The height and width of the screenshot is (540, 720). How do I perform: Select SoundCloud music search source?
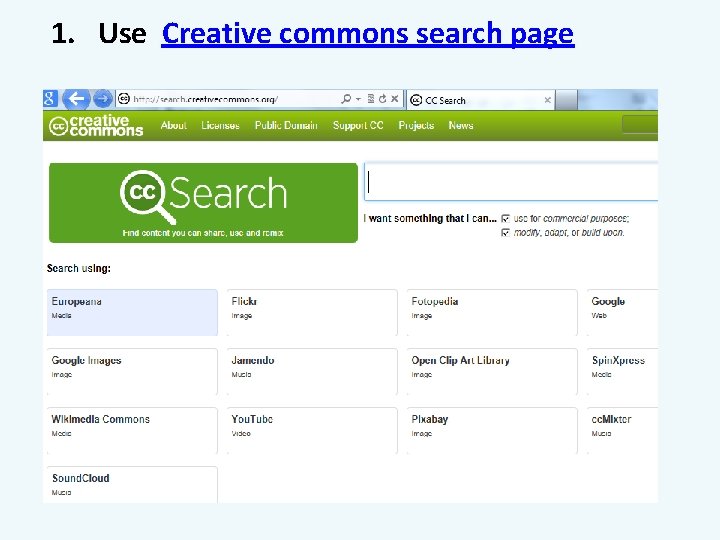(x=132, y=485)
